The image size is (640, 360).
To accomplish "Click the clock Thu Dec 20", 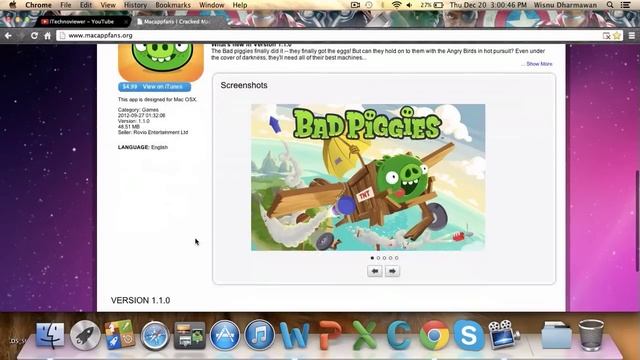I will (488, 5).
